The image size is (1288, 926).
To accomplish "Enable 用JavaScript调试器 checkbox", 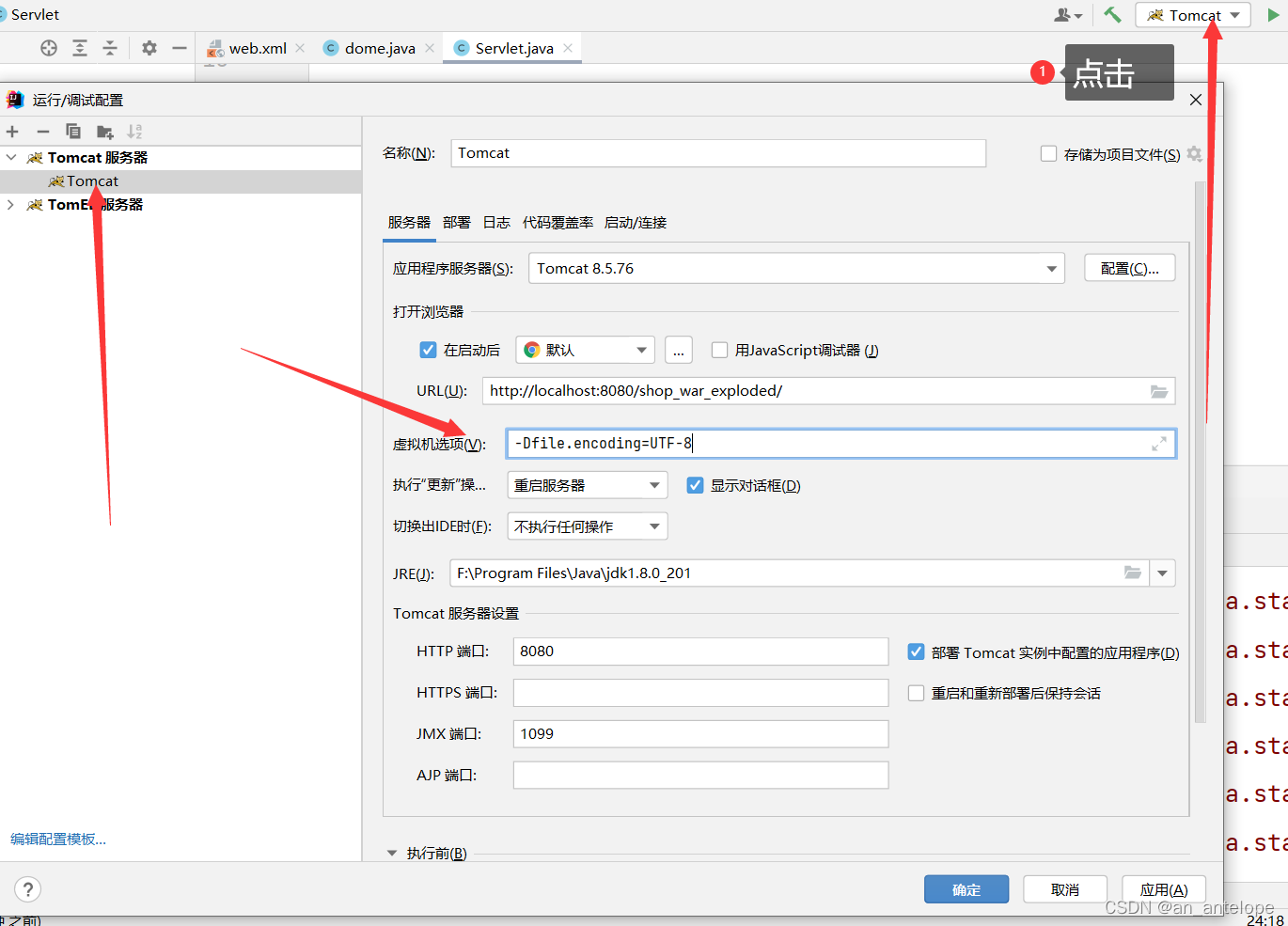I will [x=720, y=350].
